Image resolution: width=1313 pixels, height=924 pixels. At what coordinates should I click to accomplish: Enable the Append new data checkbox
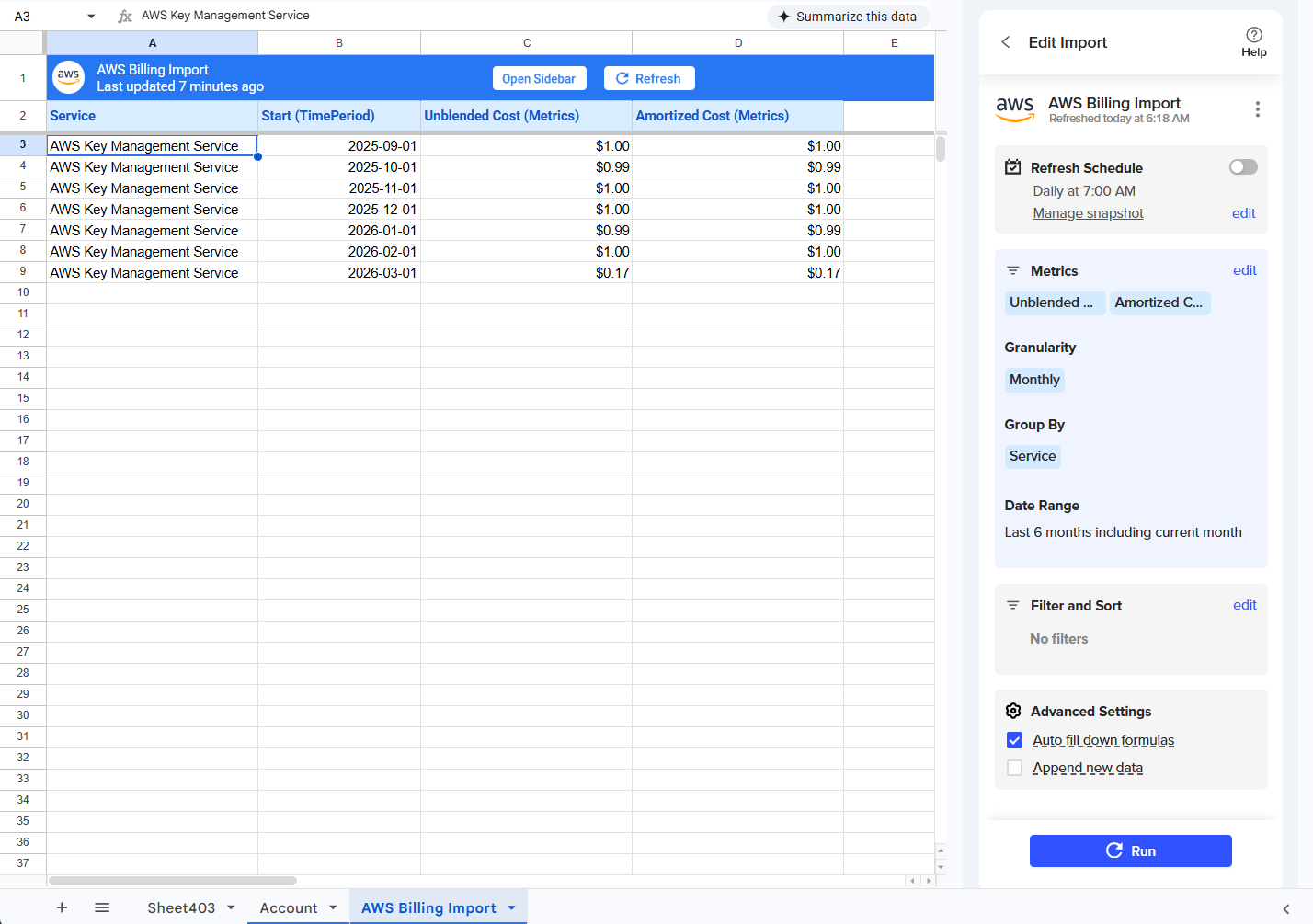click(1014, 768)
